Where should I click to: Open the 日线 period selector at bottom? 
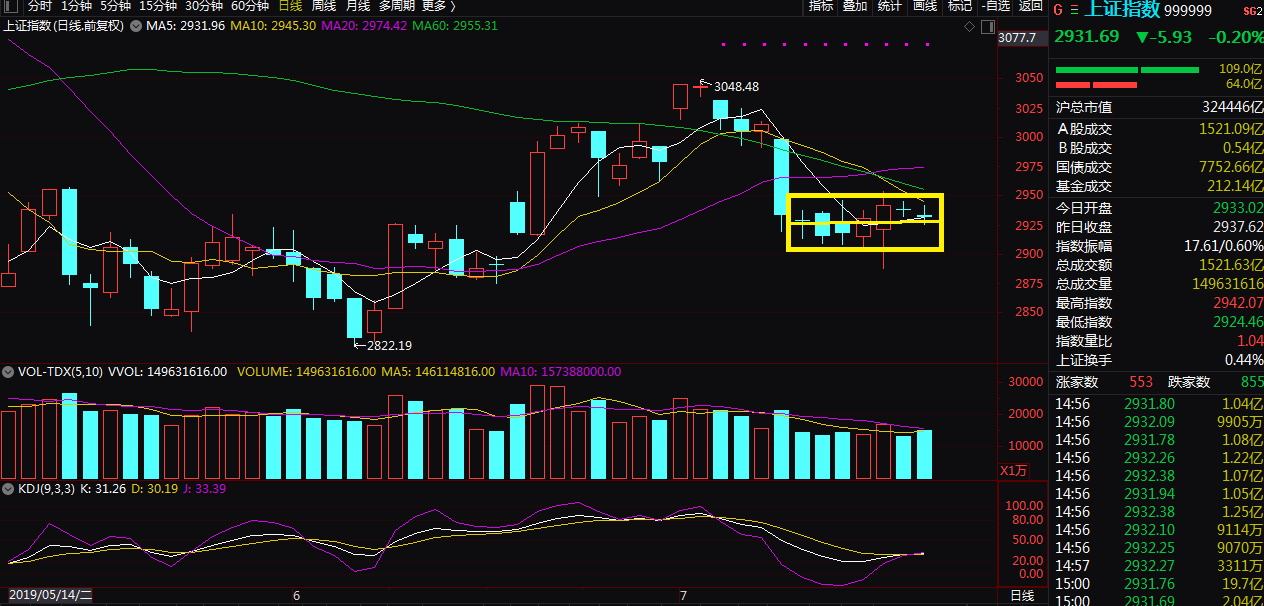(x=1022, y=596)
